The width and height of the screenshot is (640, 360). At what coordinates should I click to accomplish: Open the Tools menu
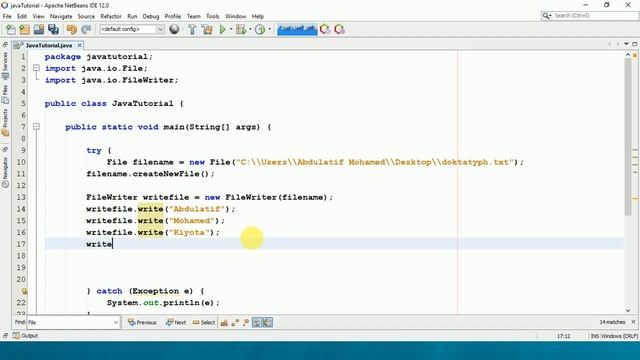coord(213,16)
